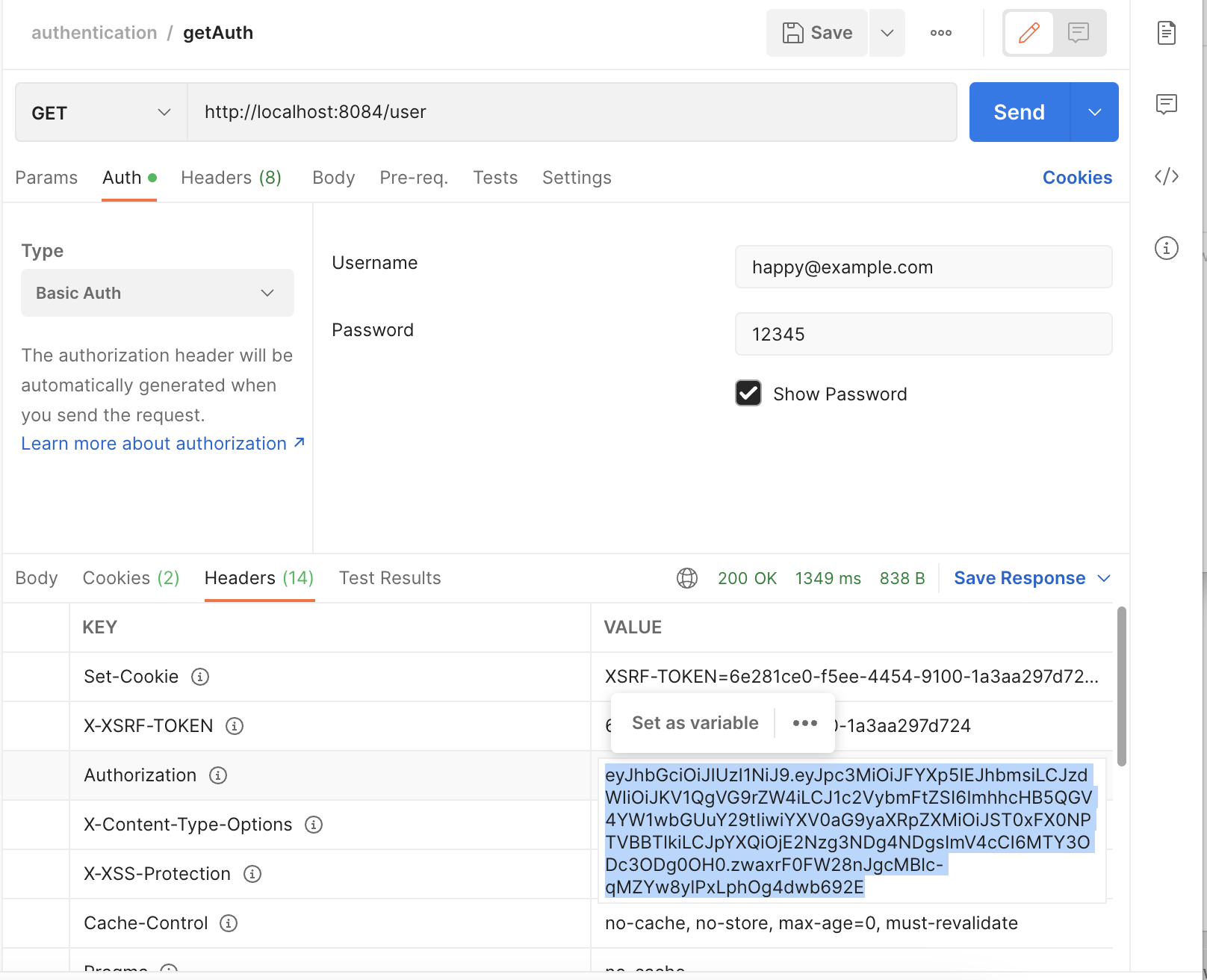Viewport: 1207px width, 980px height.
Task: Open the Basic Auth type dropdown
Action: point(157,293)
